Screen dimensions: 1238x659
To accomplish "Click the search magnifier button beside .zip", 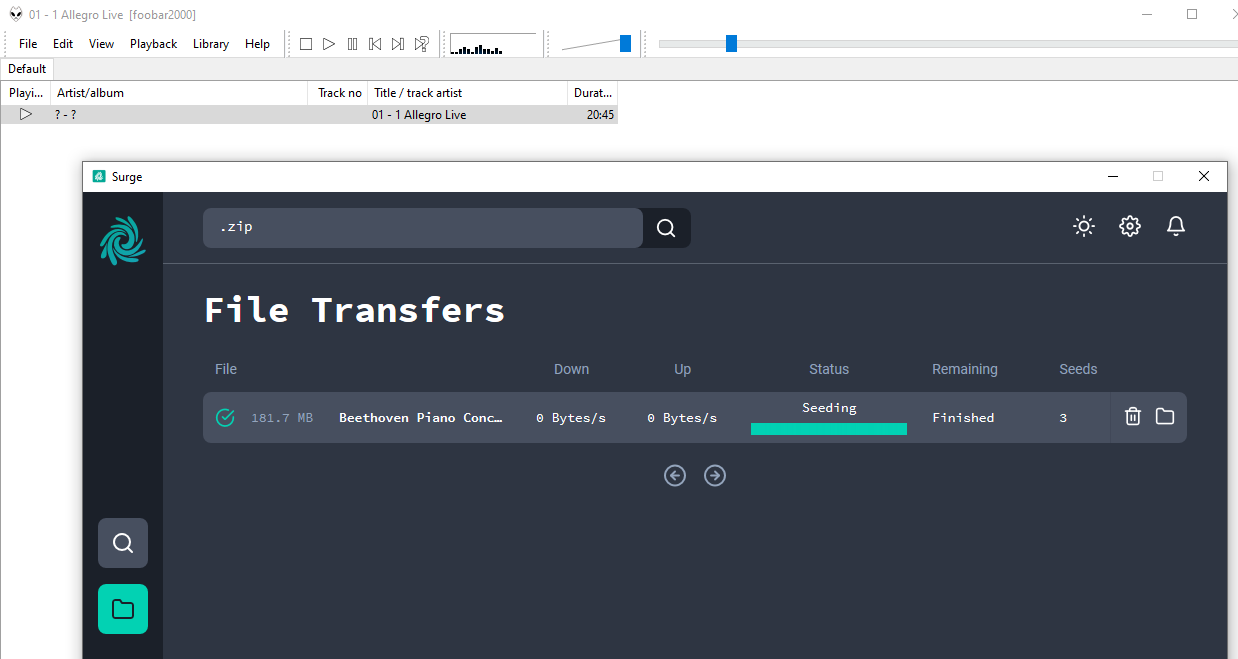I will coord(666,228).
